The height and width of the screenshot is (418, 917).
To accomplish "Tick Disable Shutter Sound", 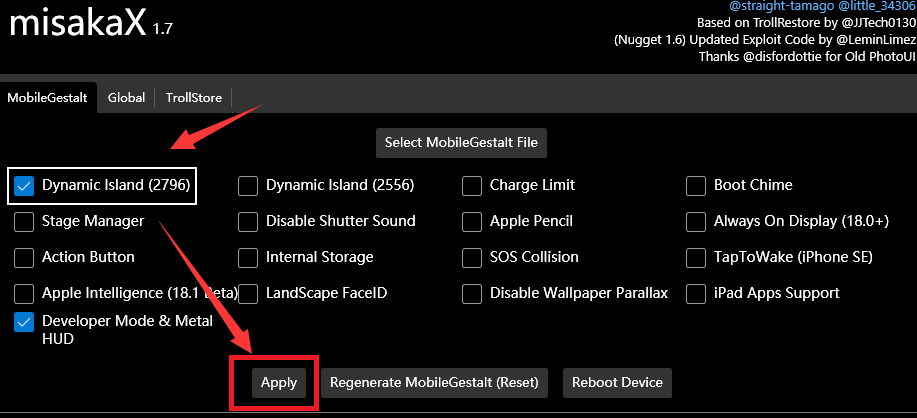I will pos(249,221).
